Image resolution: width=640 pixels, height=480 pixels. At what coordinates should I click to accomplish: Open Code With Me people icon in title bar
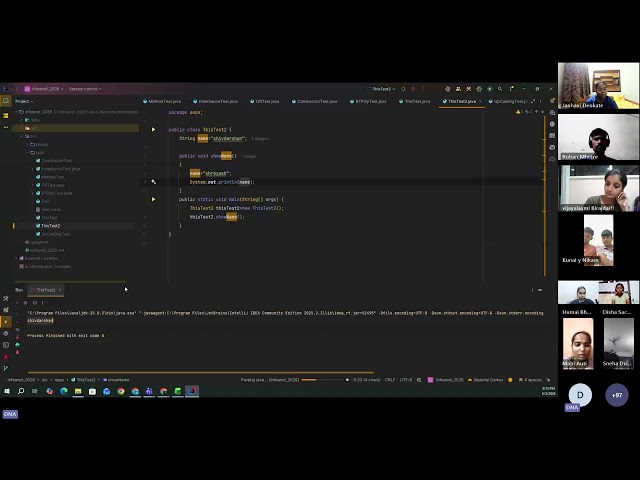(458, 89)
